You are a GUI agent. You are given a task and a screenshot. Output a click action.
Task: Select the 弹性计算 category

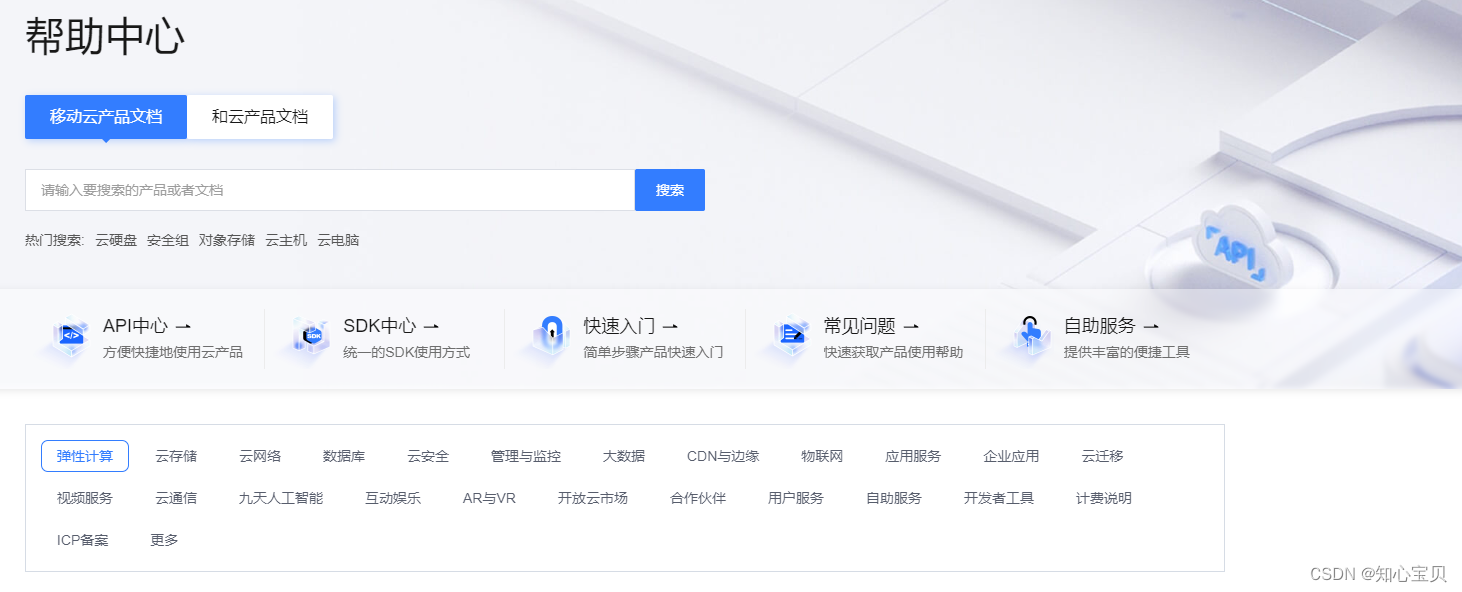pyautogui.click(x=85, y=456)
